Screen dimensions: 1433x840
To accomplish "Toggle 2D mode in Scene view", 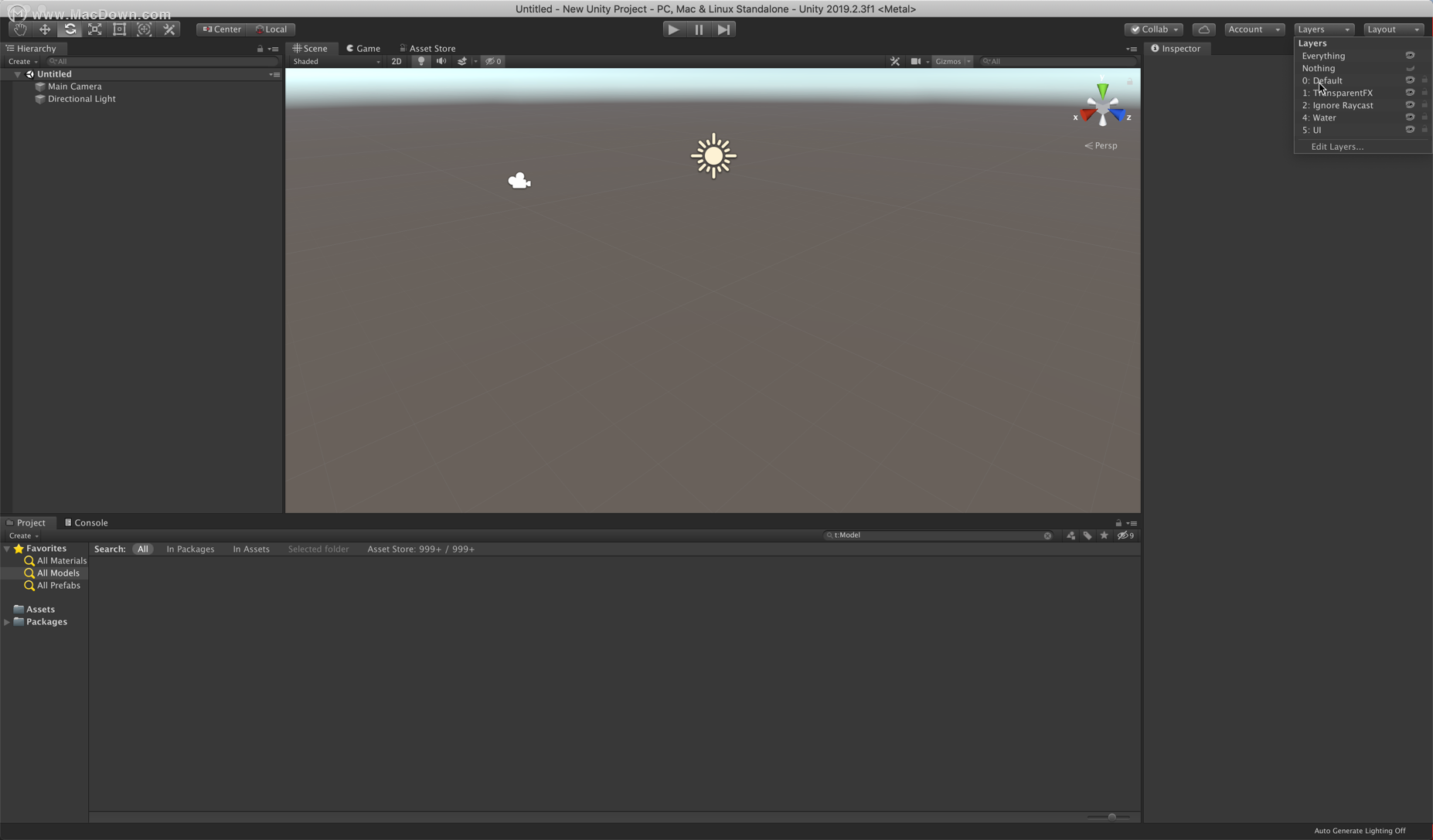I will (x=397, y=61).
